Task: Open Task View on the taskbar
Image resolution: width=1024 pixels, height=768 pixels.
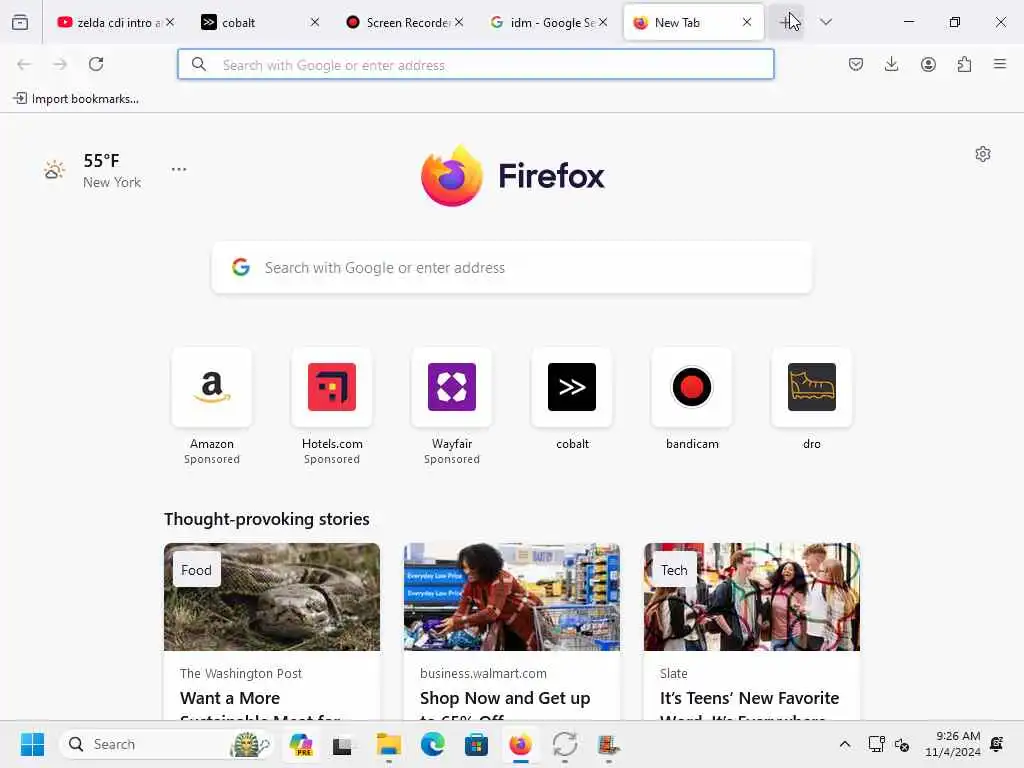Action: tap(342, 744)
